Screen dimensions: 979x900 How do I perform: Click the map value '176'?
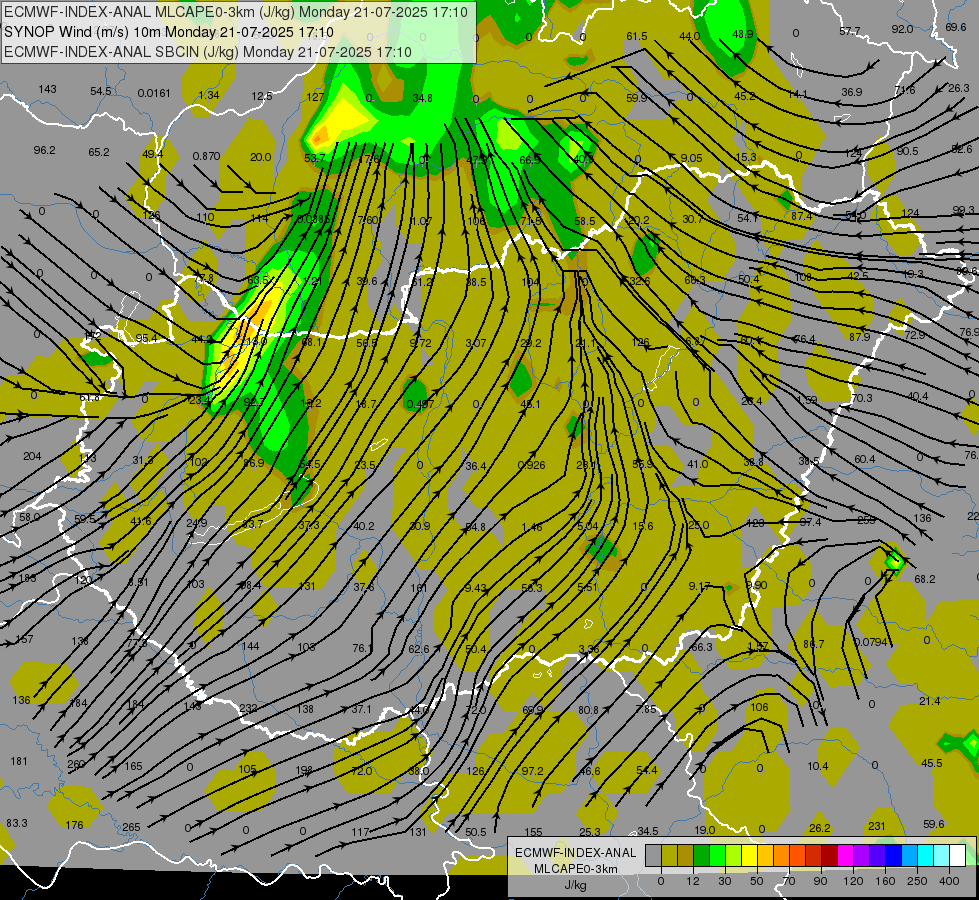(74, 824)
